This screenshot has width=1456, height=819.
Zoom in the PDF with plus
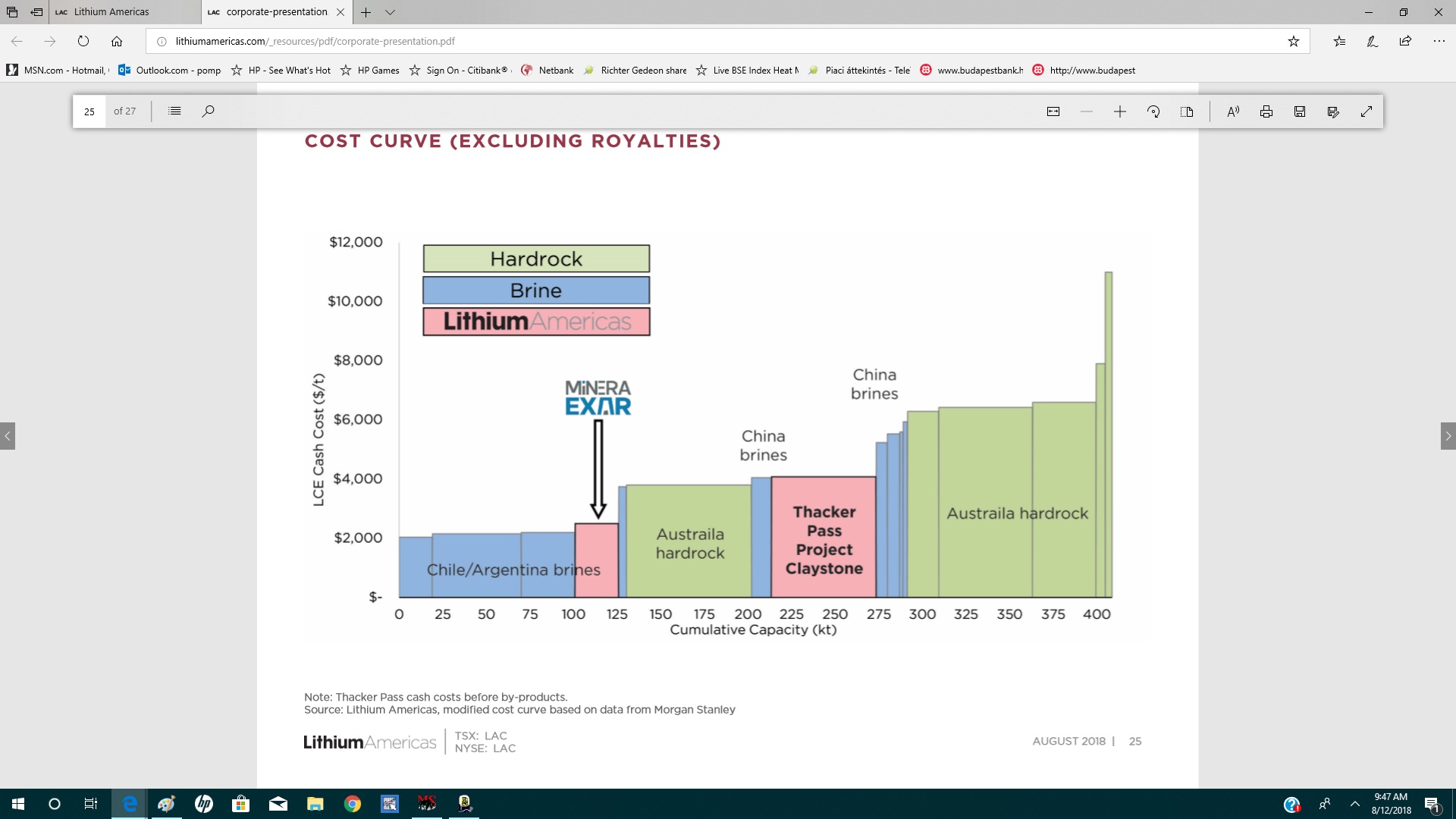click(1120, 111)
